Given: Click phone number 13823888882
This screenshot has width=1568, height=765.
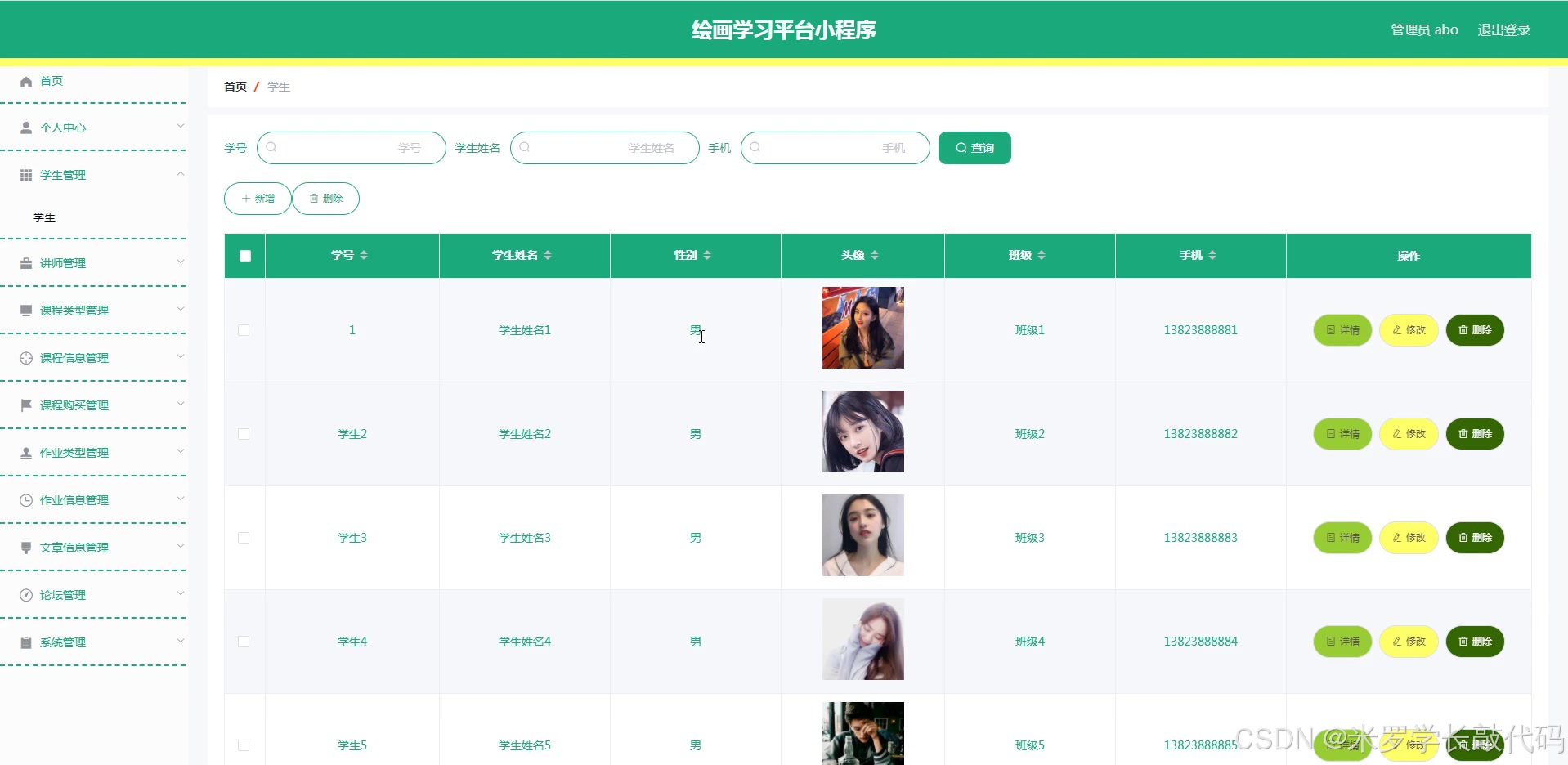Looking at the screenshot, I should coord(1201,434).
